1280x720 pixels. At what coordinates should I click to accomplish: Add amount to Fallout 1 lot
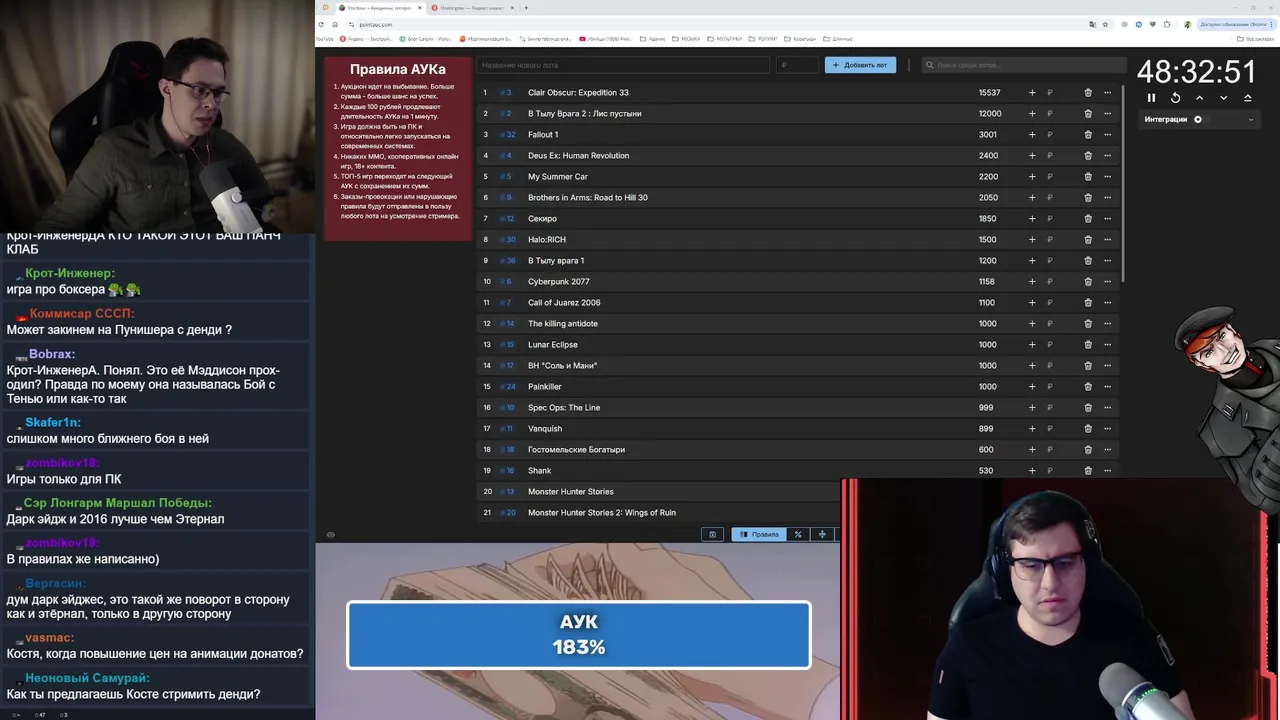click(1032, 135)
